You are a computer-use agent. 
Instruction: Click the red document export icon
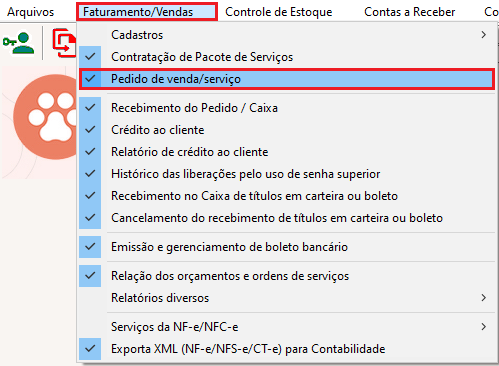tap(64, 43)
